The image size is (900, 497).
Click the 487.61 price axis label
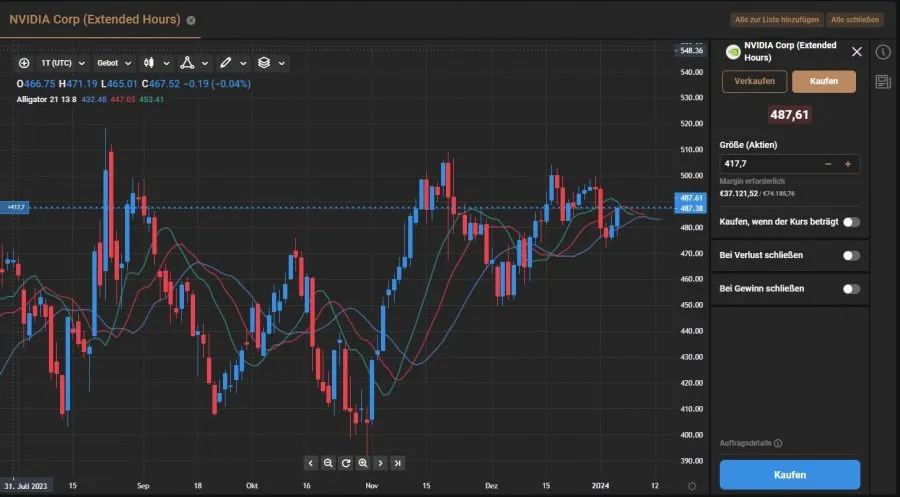click(690, 197)
